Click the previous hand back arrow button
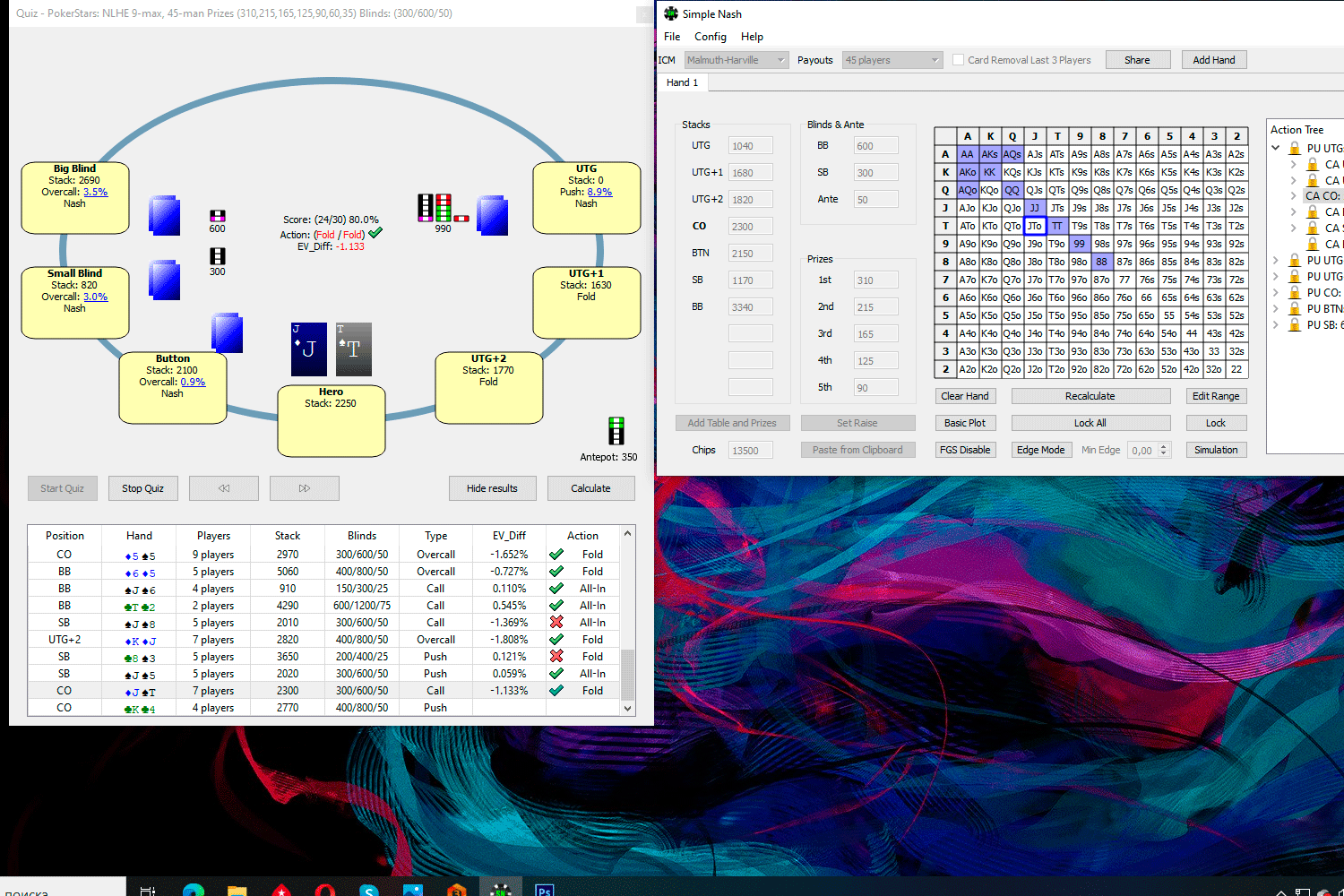This screenshot has width=1344, height=896. pos(224,488)
